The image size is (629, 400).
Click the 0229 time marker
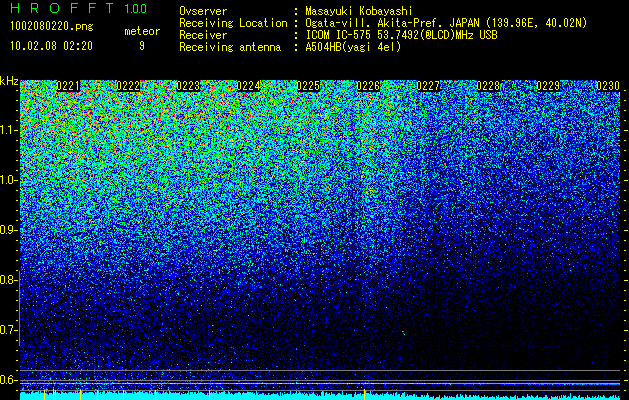tap(548, 86)
